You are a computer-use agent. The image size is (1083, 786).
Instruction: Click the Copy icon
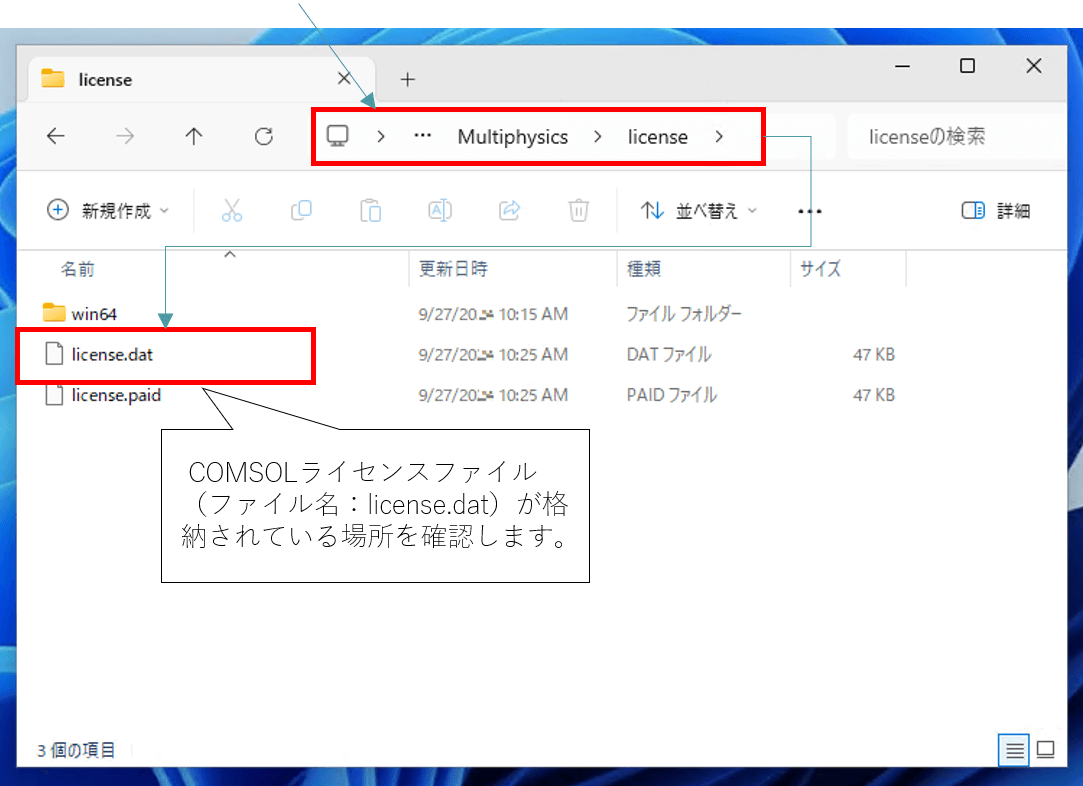301,210
